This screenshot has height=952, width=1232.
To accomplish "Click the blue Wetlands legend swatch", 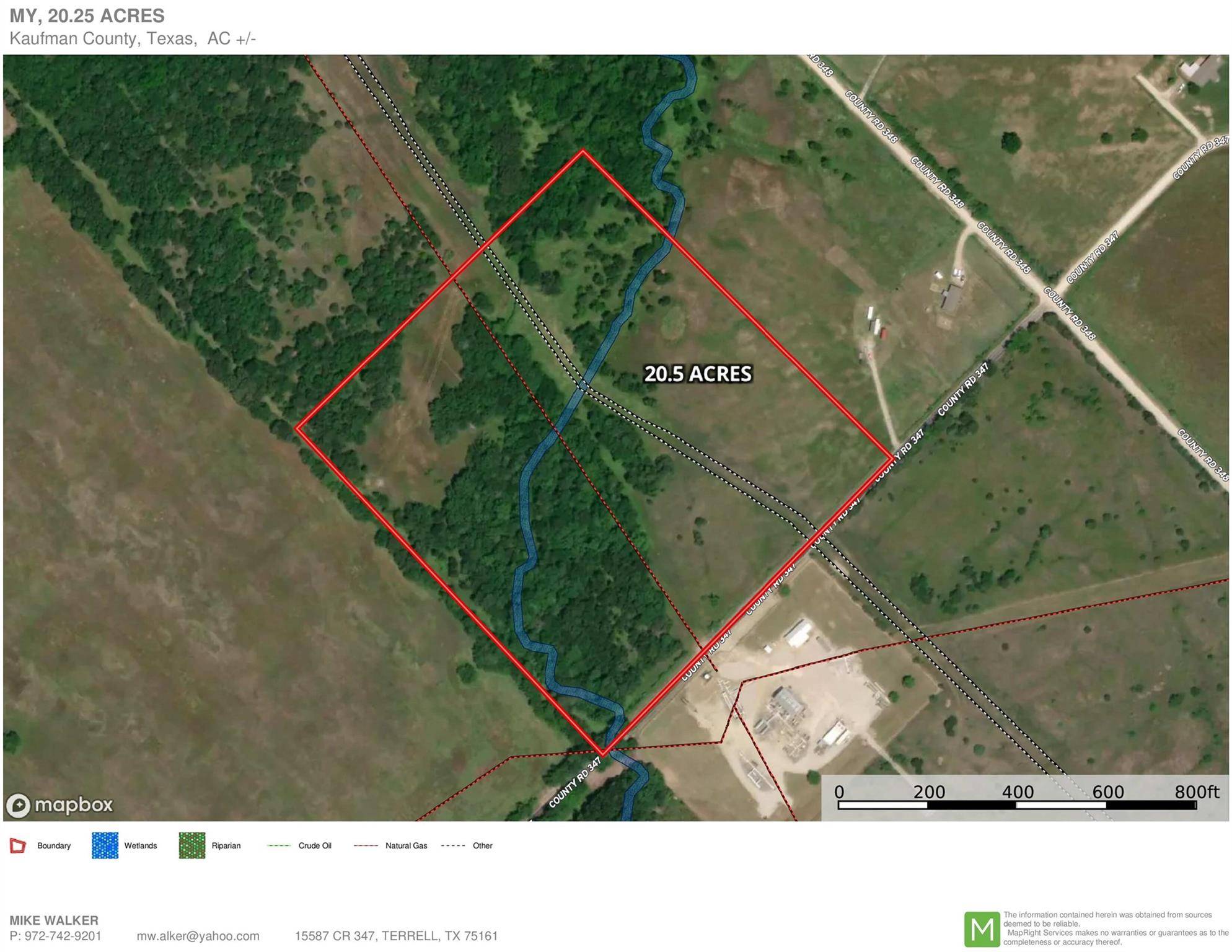I will click(x=105, y=845).
